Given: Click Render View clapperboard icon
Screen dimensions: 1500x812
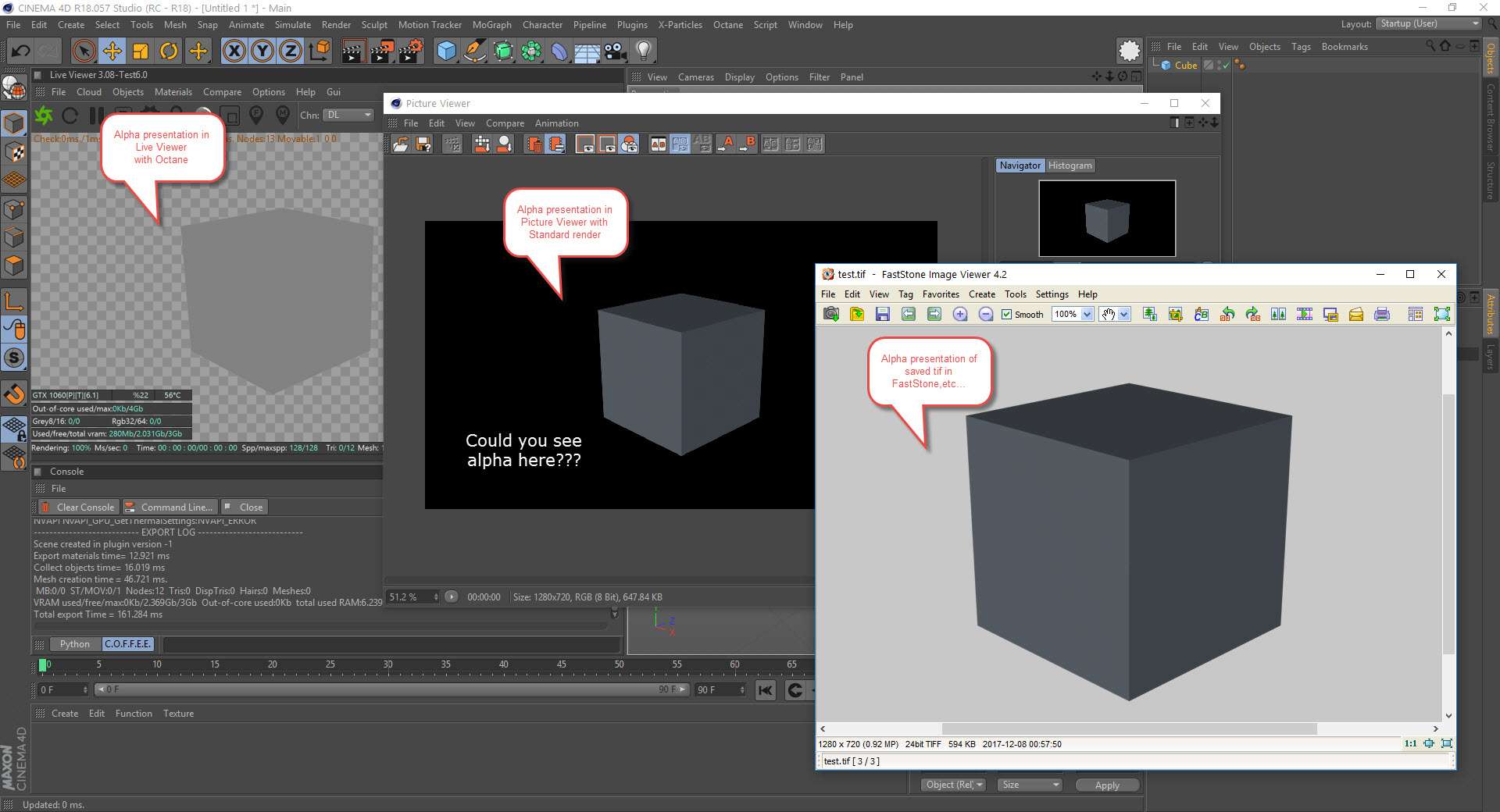Looking at the screenshot, I should point(353,52).
